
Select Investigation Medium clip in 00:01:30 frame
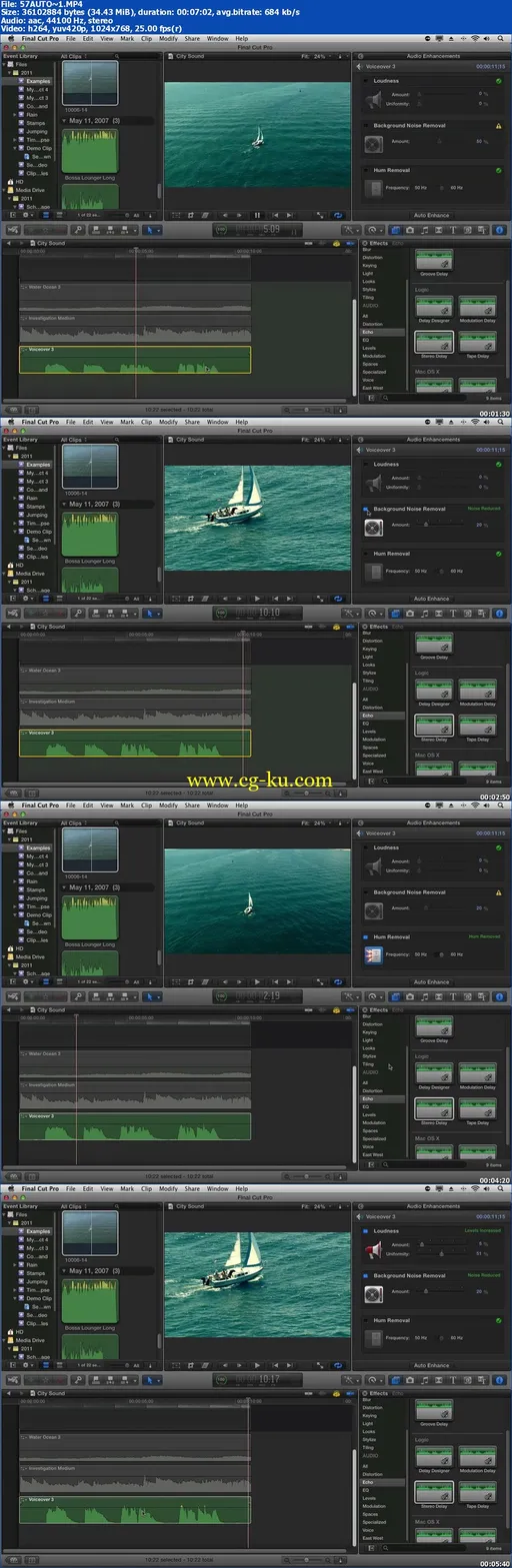click(x=135, y=328)
